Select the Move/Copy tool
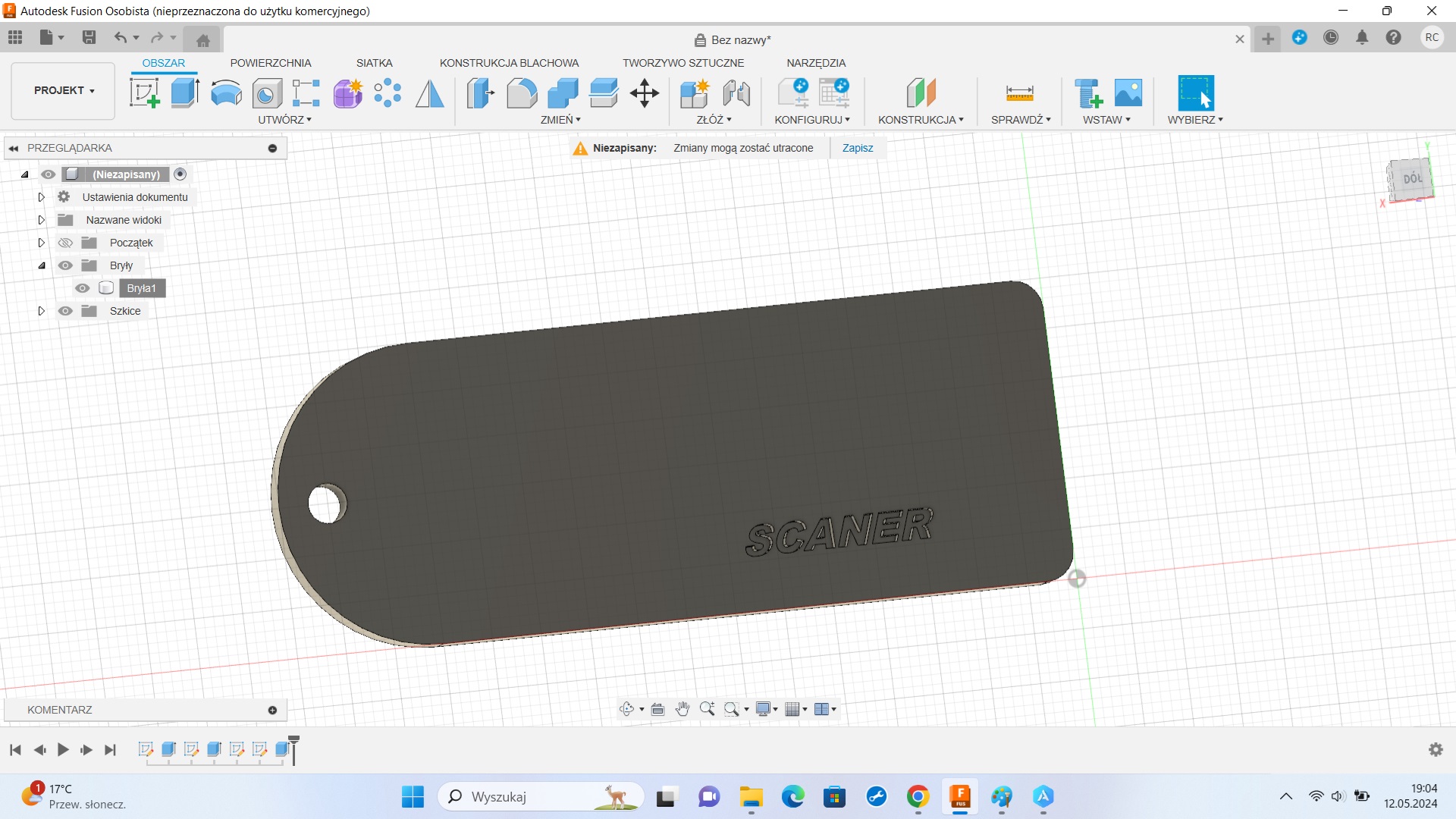 (644, 93)
